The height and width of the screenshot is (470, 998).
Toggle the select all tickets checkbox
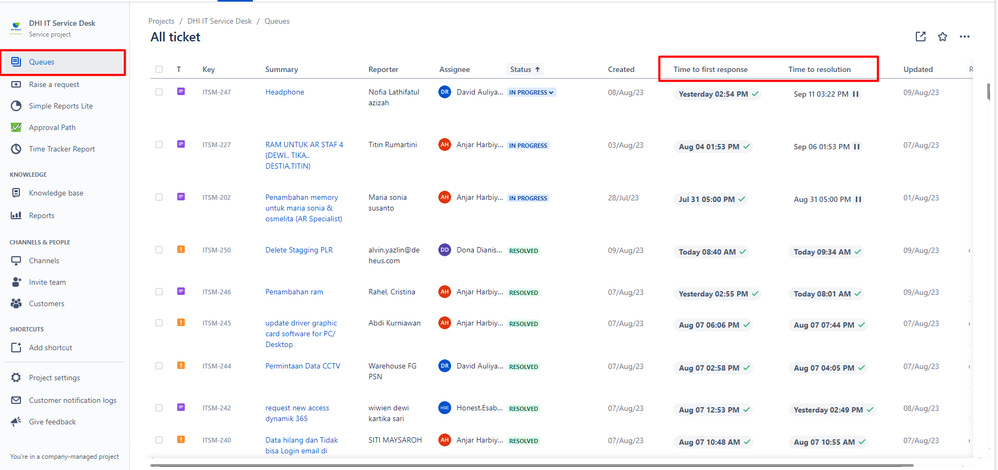click(159, 69)
